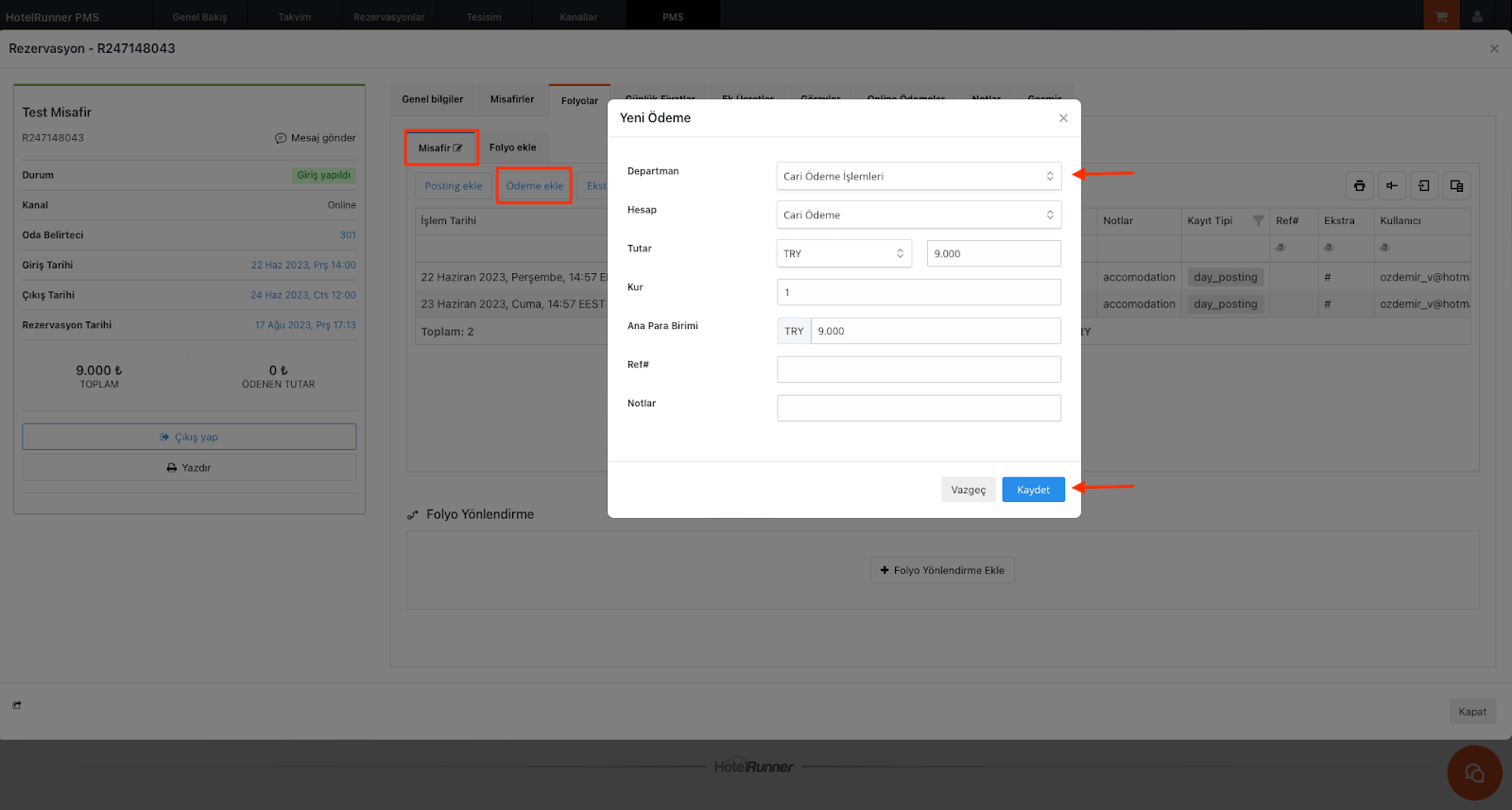Image resolution: width=1512 pixels, height=810 pixels.
Task: Click Vazgeç to cancel payment
Action: [968, 490]
